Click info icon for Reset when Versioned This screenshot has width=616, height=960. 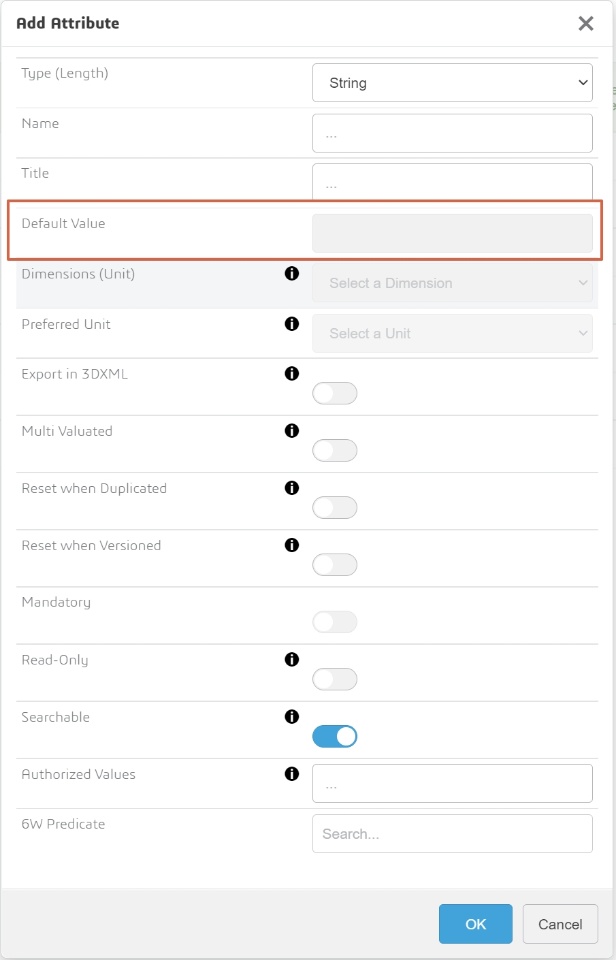click(292, 545)
